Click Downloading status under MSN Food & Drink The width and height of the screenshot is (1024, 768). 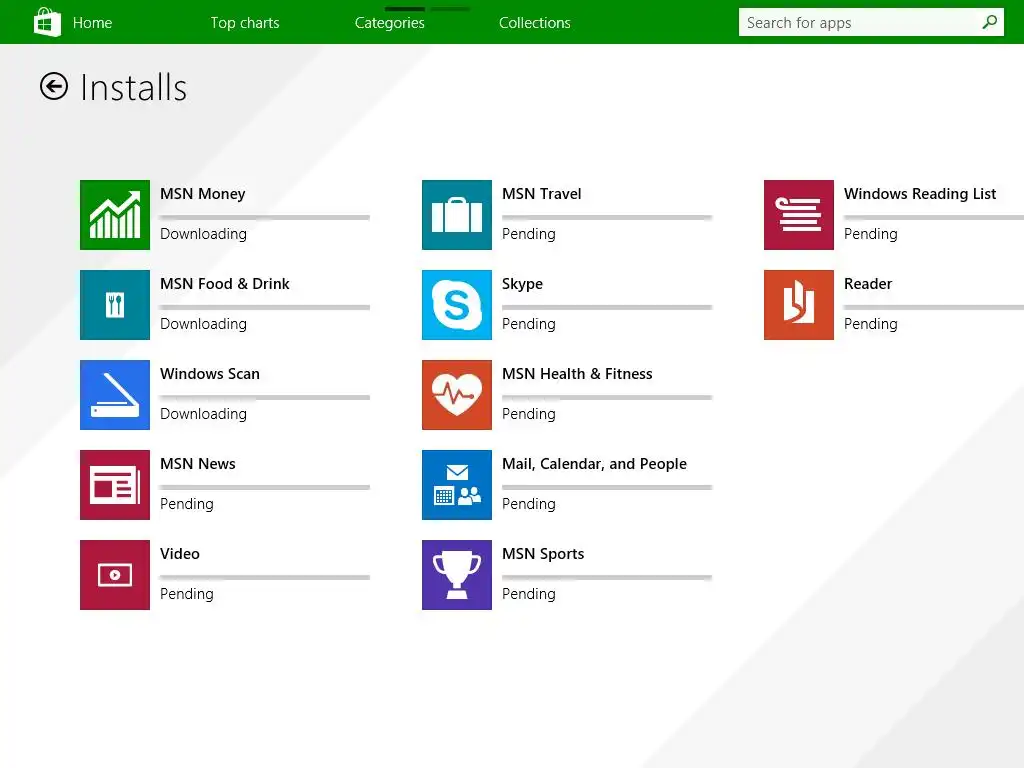tap(203, 325)
